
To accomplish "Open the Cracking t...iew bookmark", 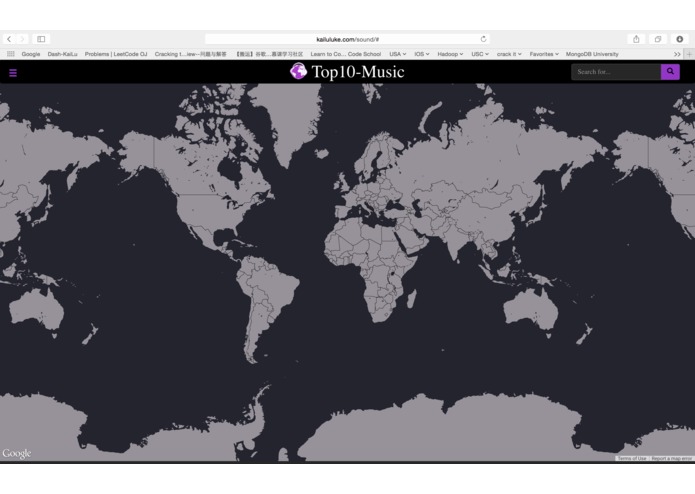I will 190,54.
